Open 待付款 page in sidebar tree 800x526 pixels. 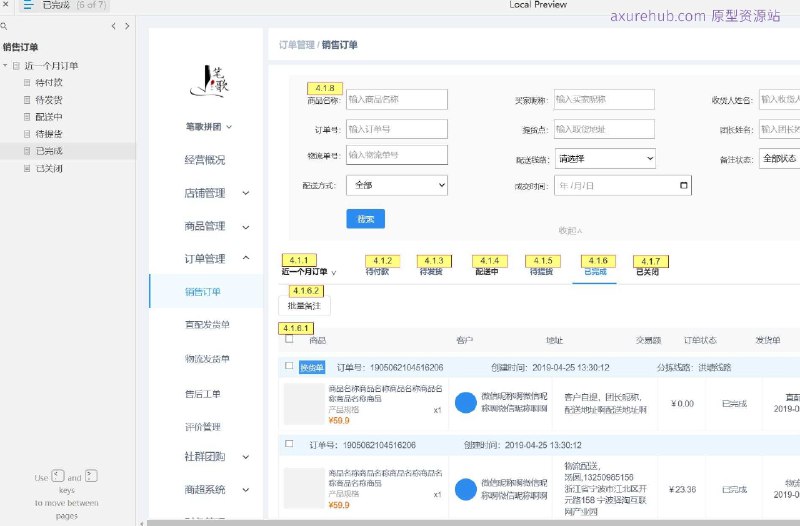pos(48,82)
